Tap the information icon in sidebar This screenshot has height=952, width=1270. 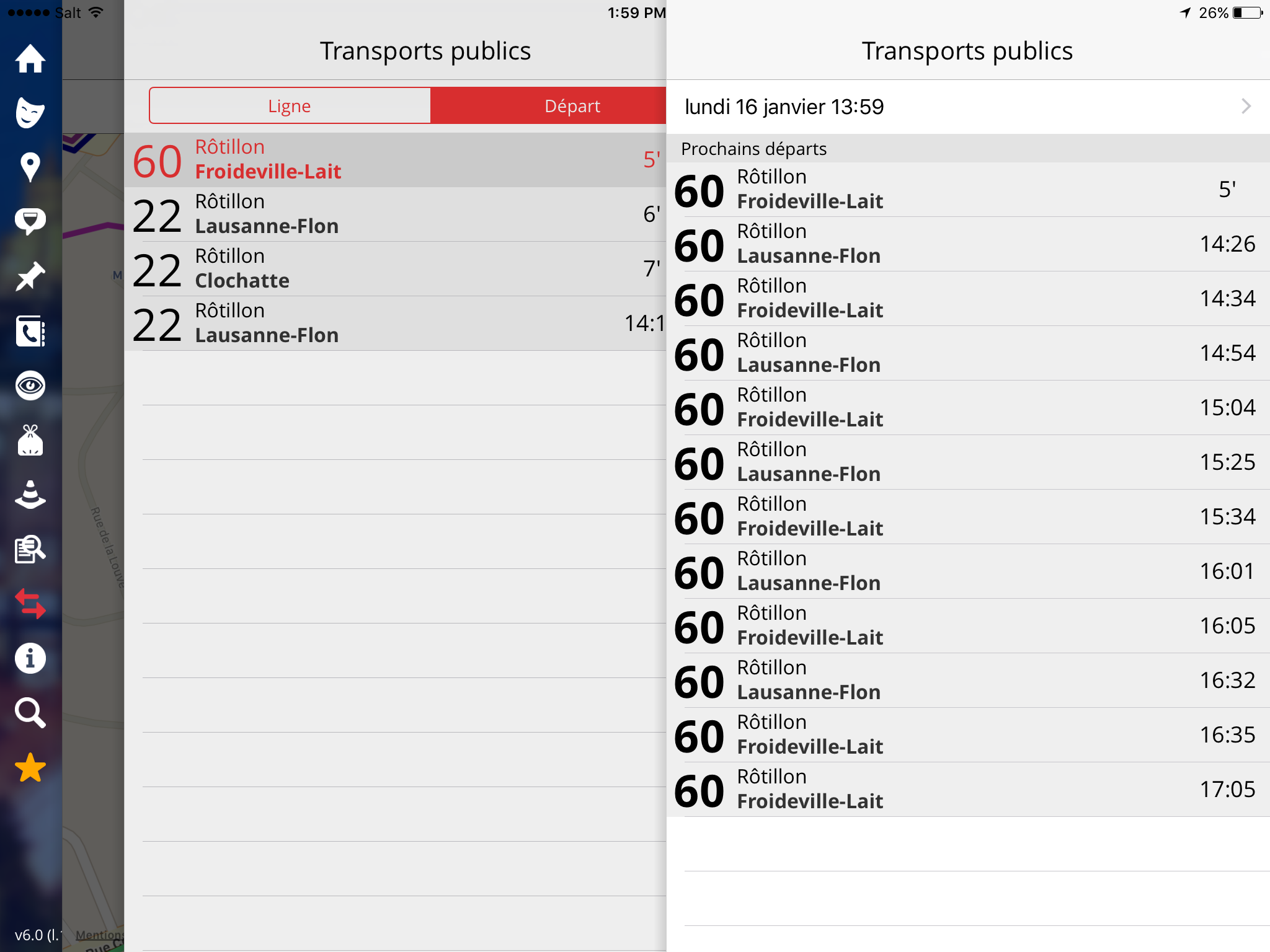point(30,658)
